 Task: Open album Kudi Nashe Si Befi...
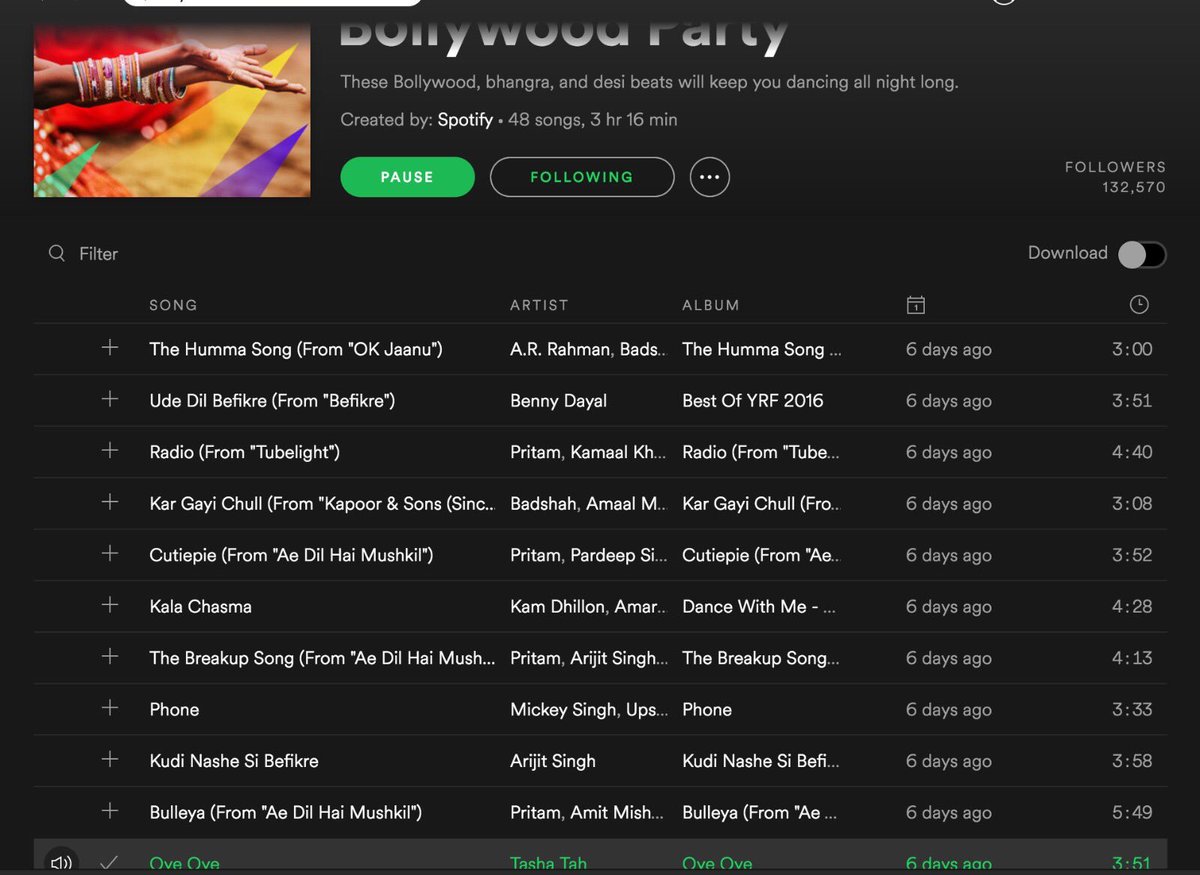coord(760,761)
